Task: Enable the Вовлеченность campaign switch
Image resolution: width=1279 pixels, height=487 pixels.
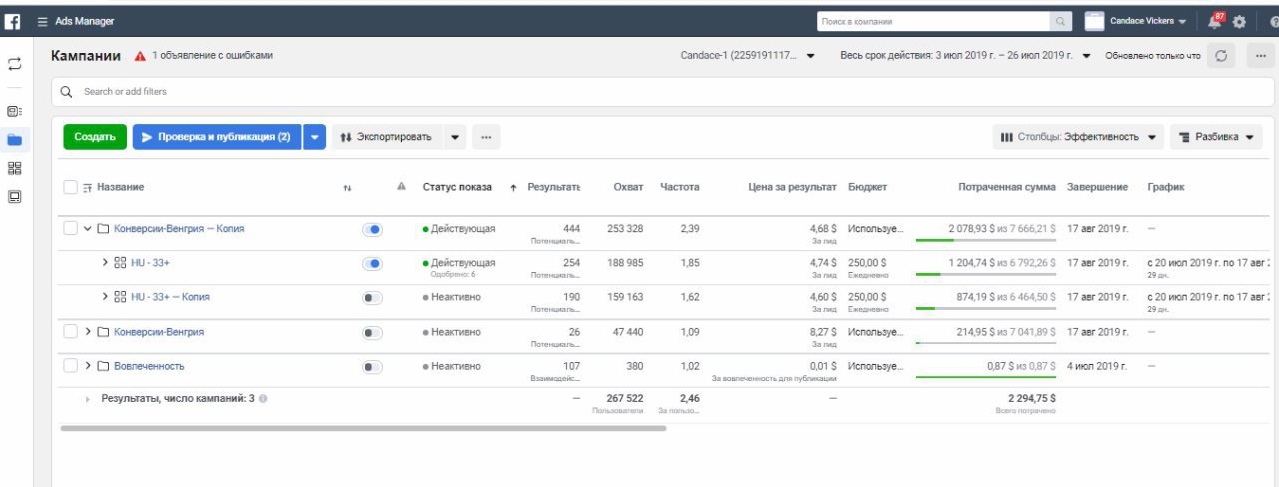Action: coord(372,367)
